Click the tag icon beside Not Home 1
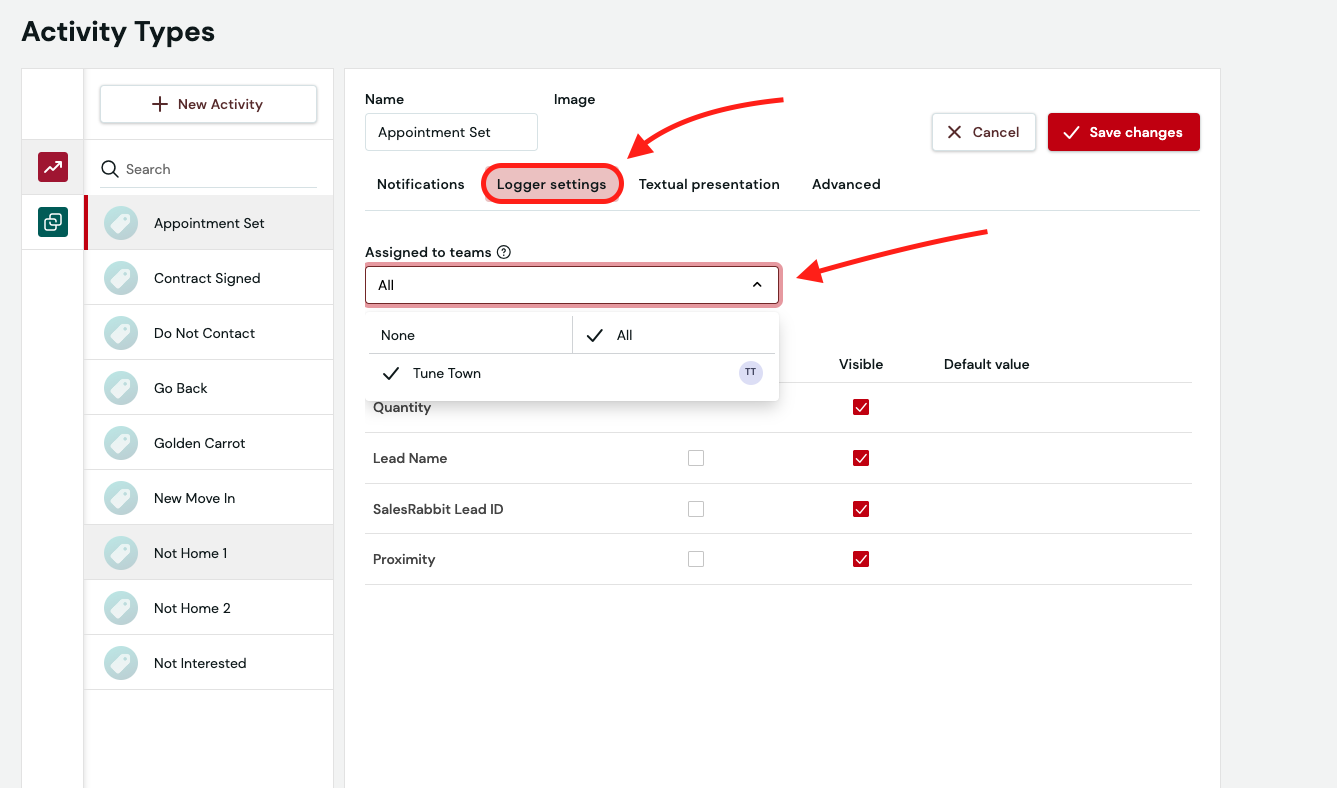The height and width of the screenshot is (788, 1337). coord(121,553)
